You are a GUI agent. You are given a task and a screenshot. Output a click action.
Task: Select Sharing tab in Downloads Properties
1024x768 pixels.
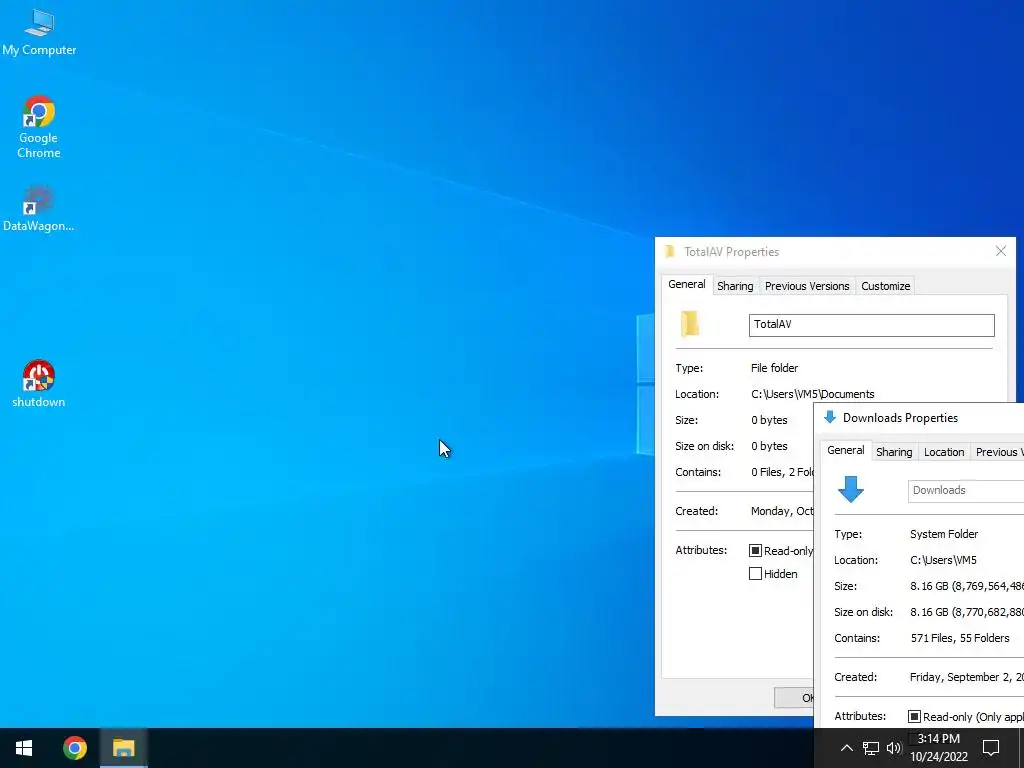point(894,452)
